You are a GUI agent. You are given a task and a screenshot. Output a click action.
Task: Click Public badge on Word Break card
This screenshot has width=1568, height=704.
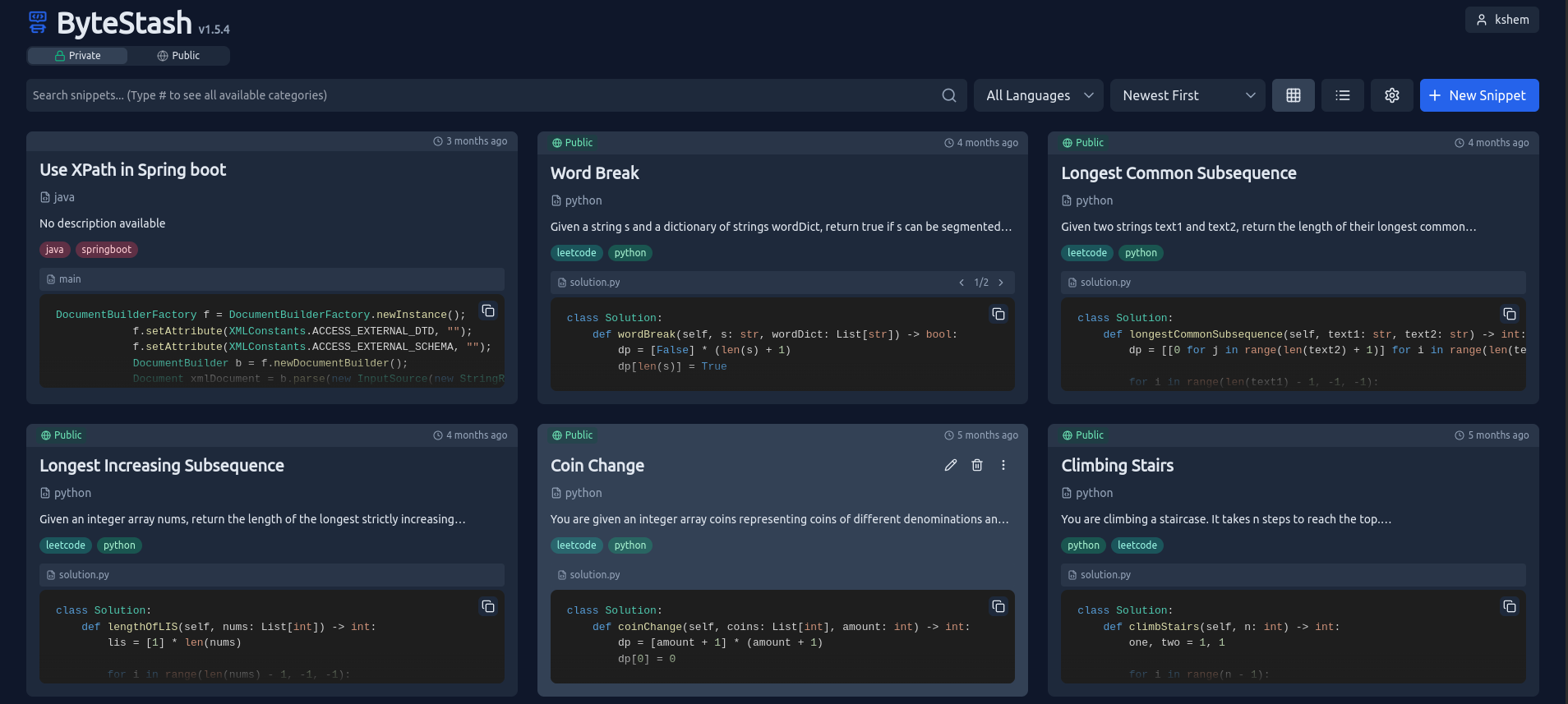pos(573,143)
